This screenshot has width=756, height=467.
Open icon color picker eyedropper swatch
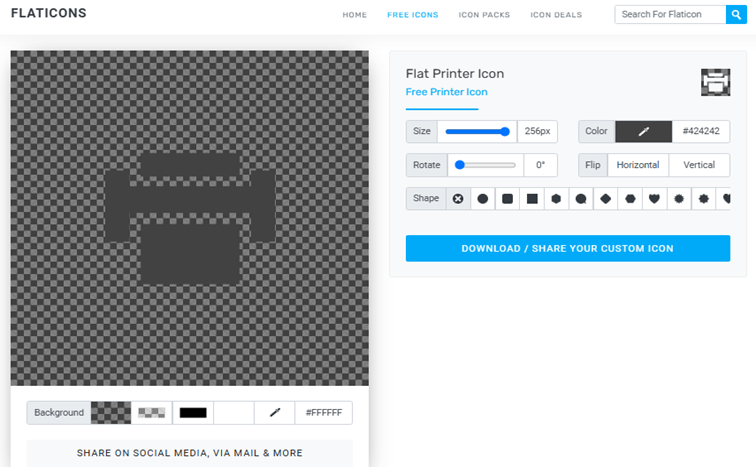pyautogui.click(x=643, y=131)
